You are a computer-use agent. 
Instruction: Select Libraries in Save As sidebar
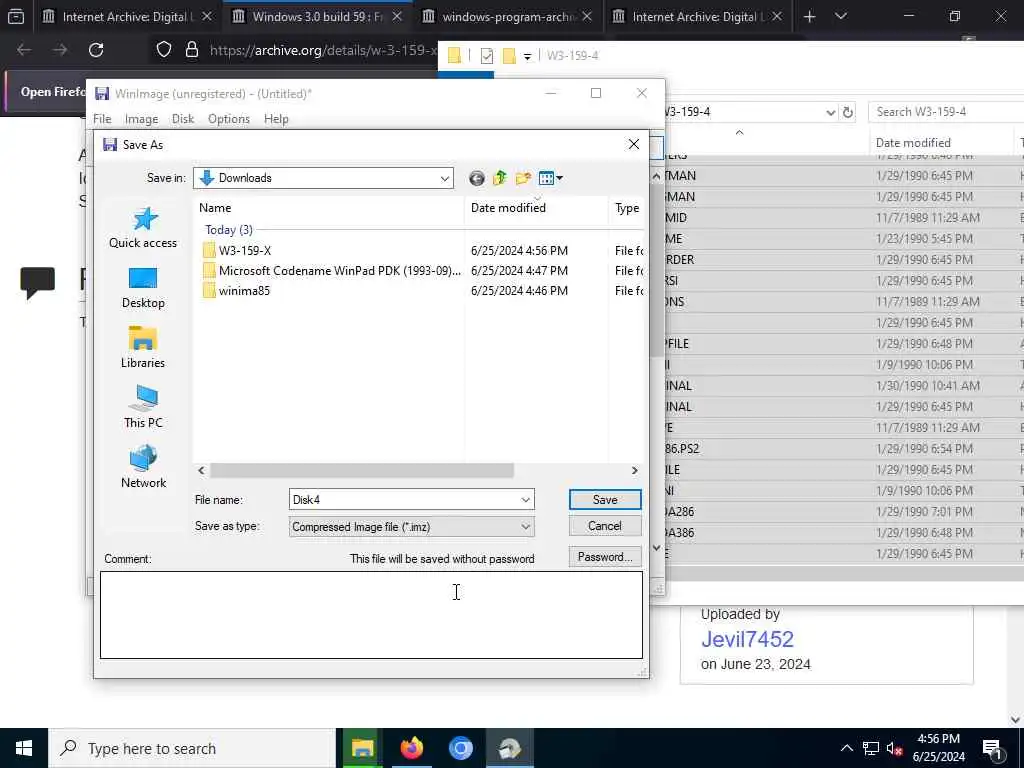point(143,348)
